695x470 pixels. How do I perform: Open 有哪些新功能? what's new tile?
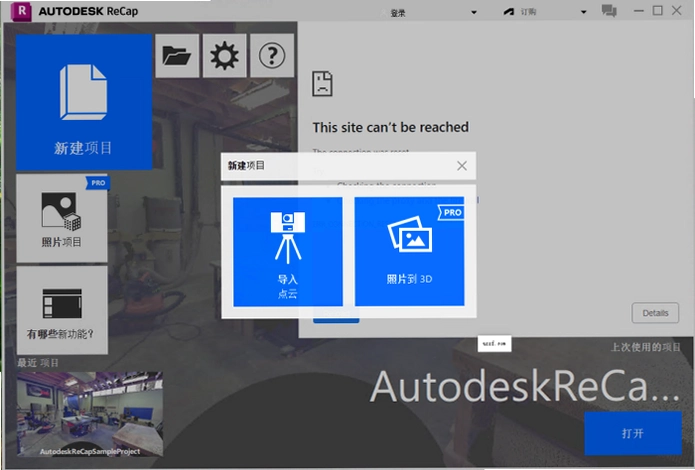coord(62,310)
